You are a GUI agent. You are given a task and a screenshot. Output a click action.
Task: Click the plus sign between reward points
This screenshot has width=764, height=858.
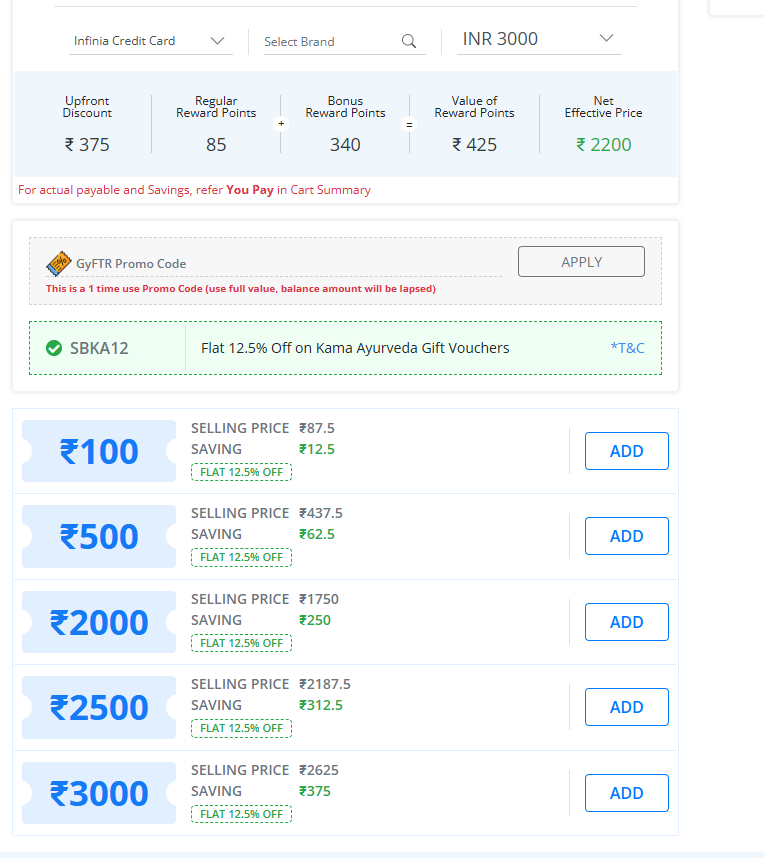point(281,124)
